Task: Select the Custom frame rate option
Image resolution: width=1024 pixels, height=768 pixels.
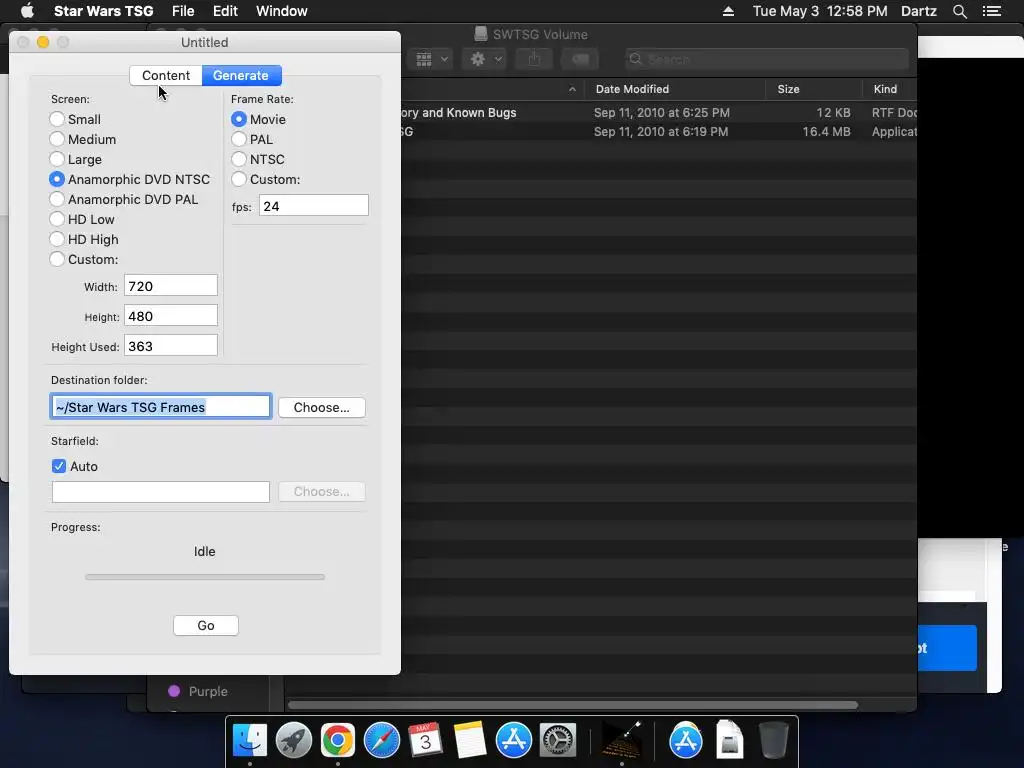Action: tap(266, 179)
